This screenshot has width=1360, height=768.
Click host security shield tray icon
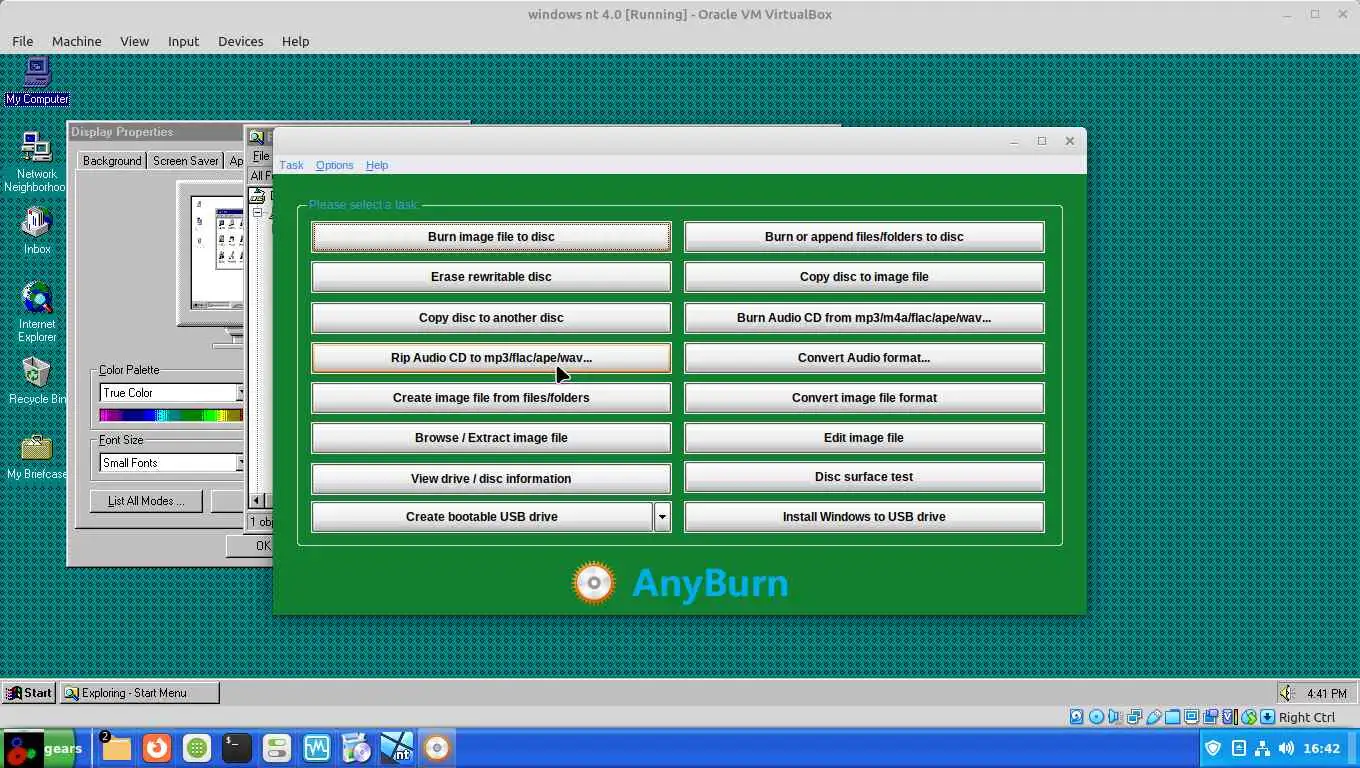(1213, 748)
